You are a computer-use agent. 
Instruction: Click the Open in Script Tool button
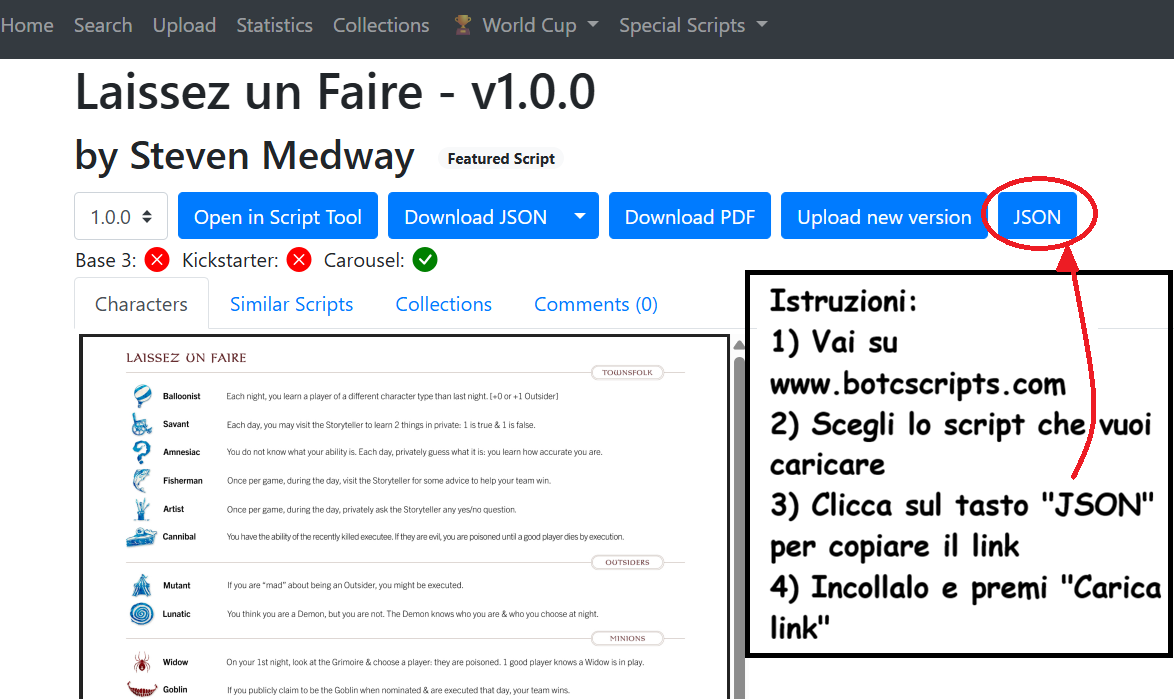[277, 216]
